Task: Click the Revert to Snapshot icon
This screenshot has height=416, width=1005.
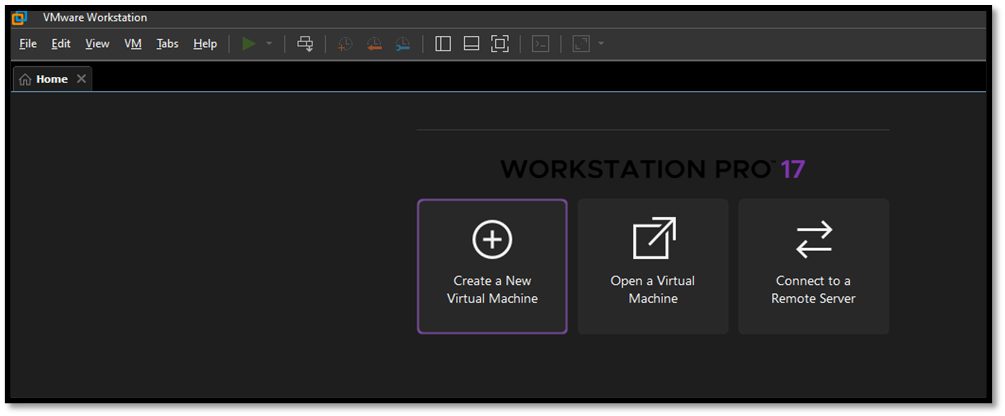Action: tap(374, 44)
